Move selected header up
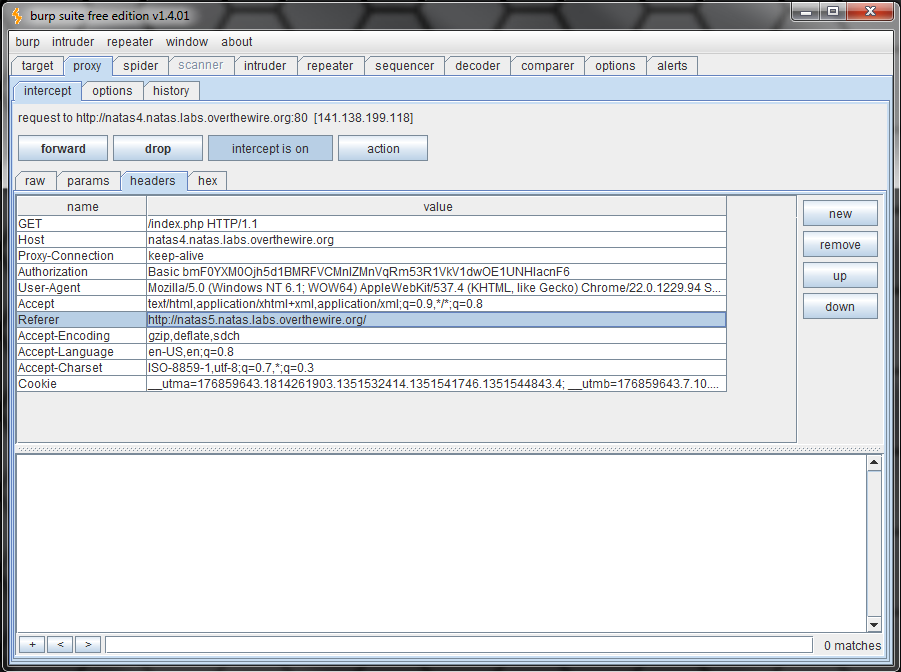The width and height of the screenshot is (901, 672). [x=840, y=276]
